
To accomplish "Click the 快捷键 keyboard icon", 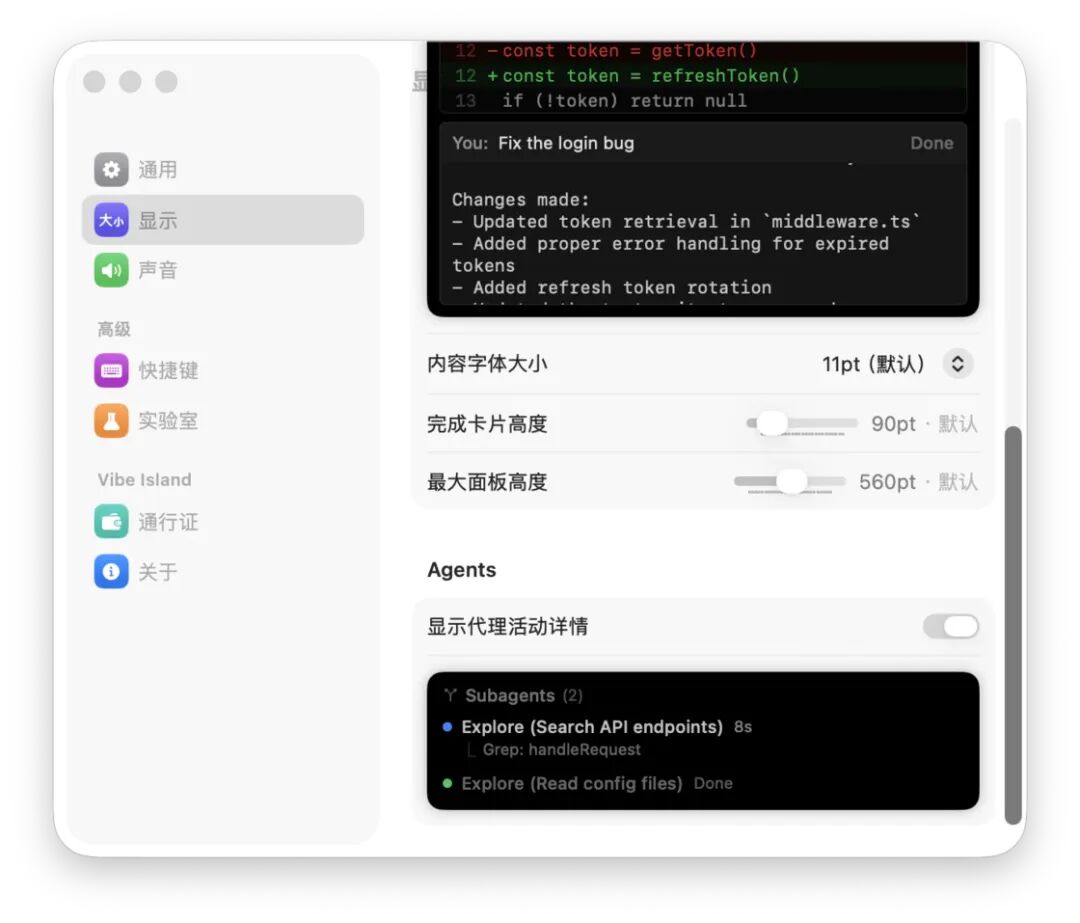I will 111,371.
